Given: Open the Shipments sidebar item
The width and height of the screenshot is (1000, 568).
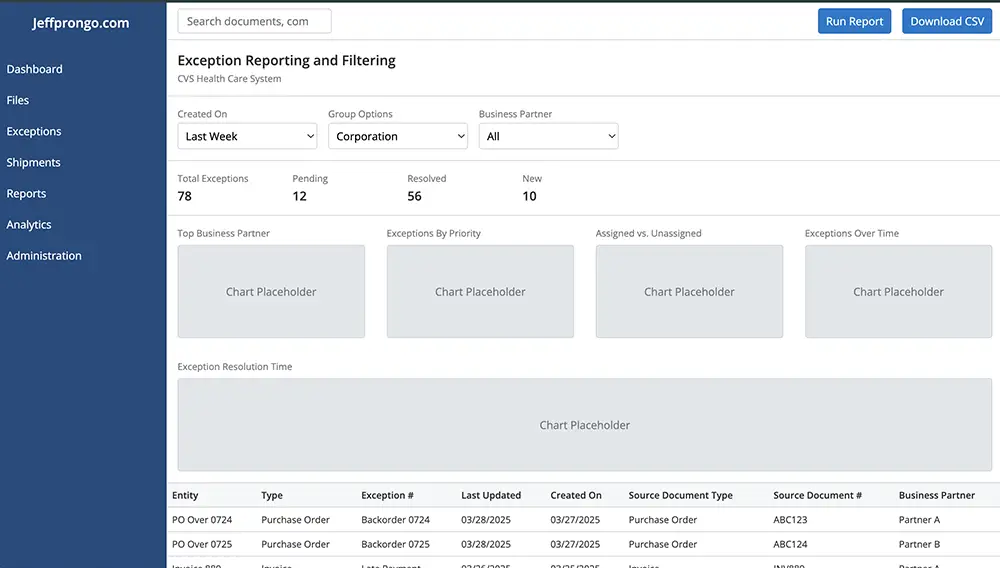Looking at the screenshot, I should pos(33,163).
